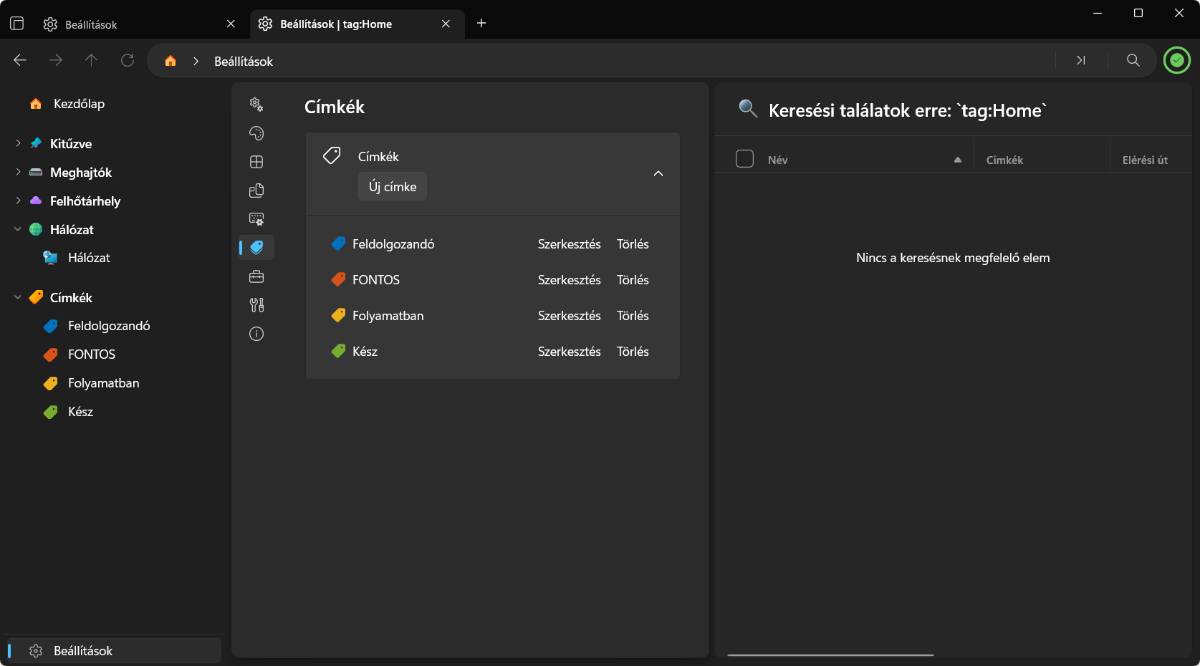Edit the Feldolgozandó tag
Image resolution: width=1200 pixels, height=666 pixels.
569,244
